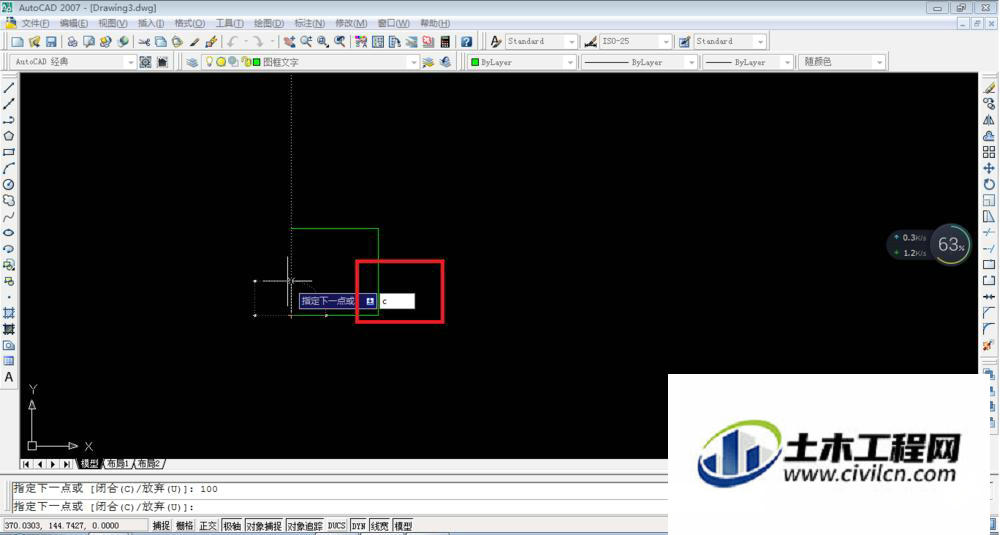Open the 文件(F) menu

(36, 23)
